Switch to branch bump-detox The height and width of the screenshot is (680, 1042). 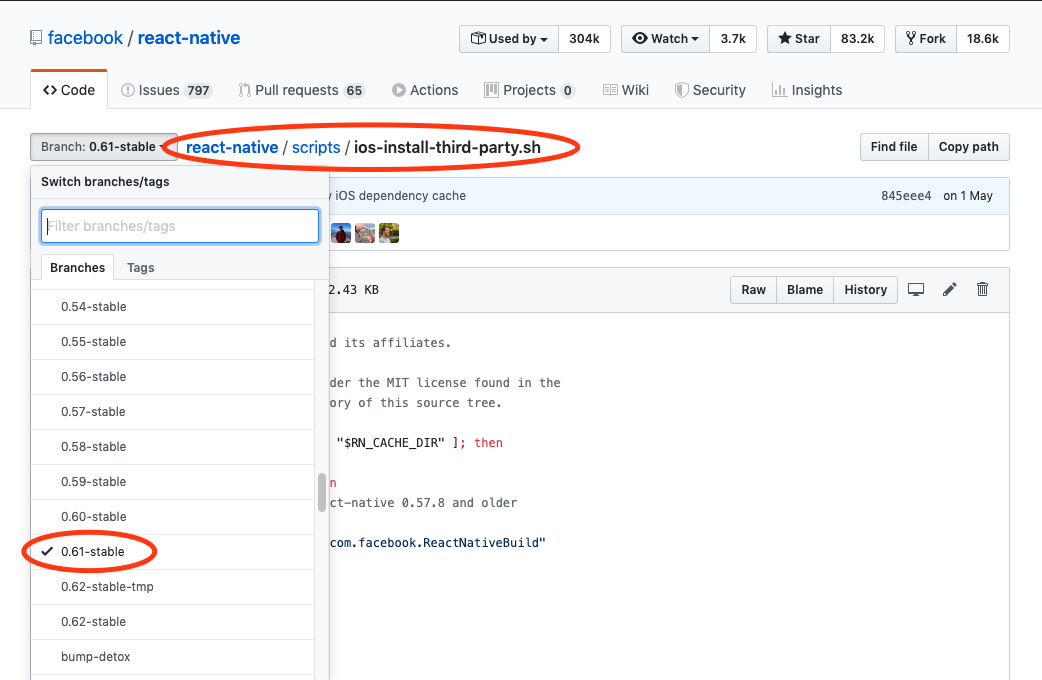click(173, 657)
